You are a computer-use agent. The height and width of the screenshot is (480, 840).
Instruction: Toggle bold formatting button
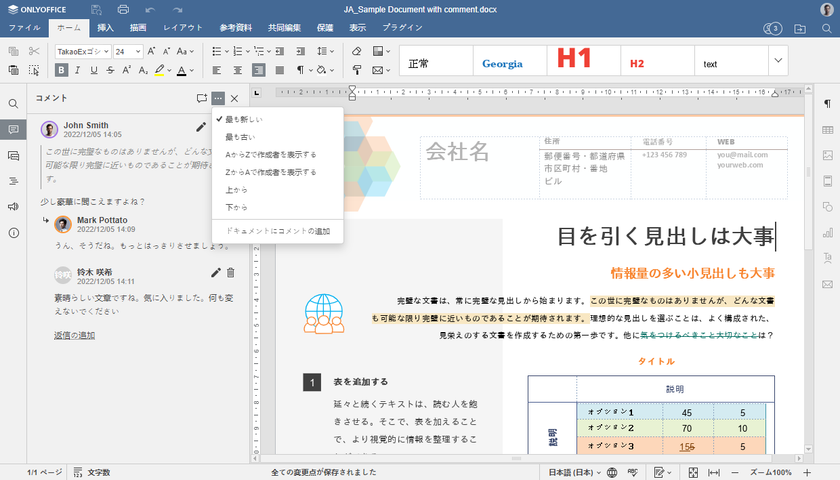pos(62,70)
